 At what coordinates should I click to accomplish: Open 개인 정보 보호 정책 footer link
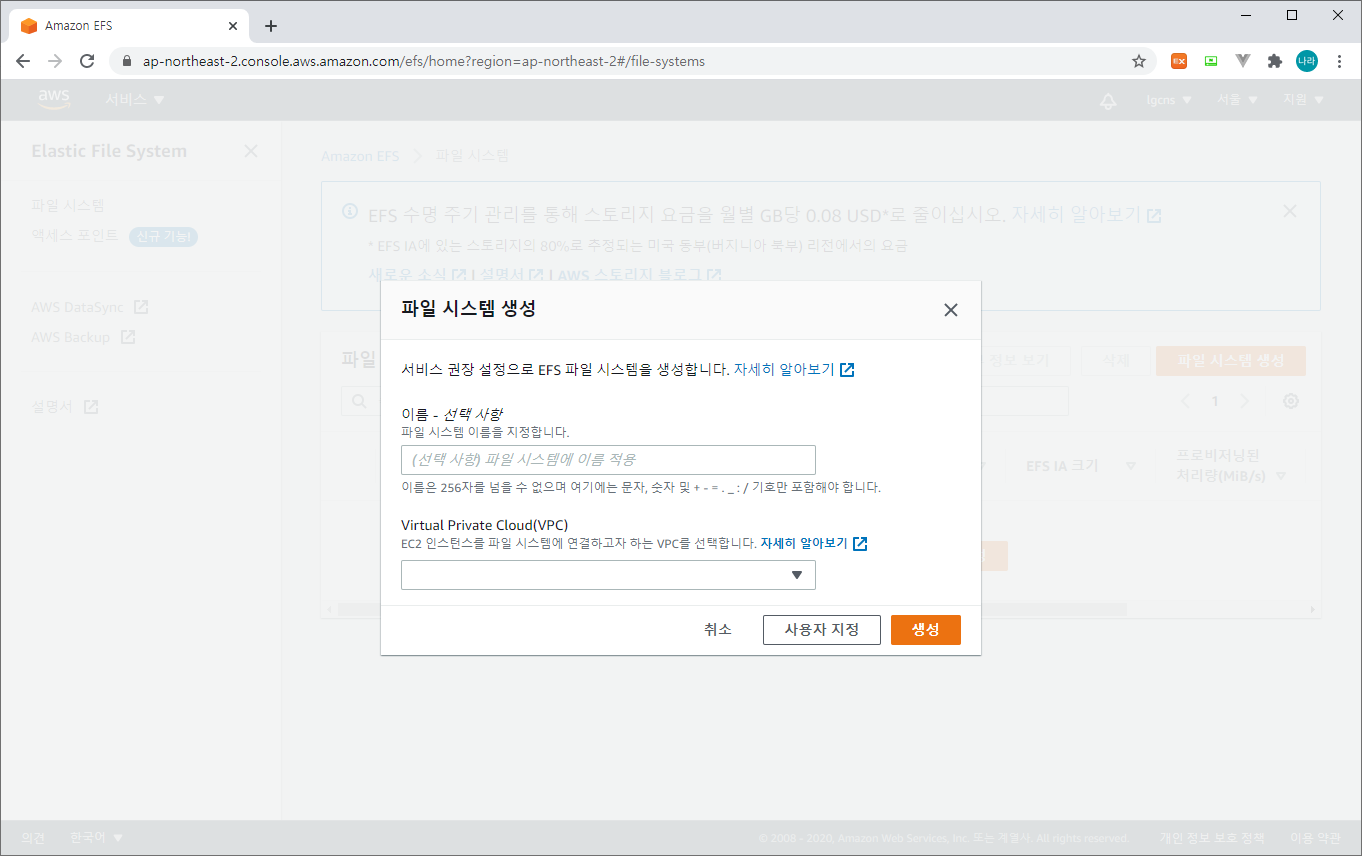pyautogui.click(x=1212, y=838)
